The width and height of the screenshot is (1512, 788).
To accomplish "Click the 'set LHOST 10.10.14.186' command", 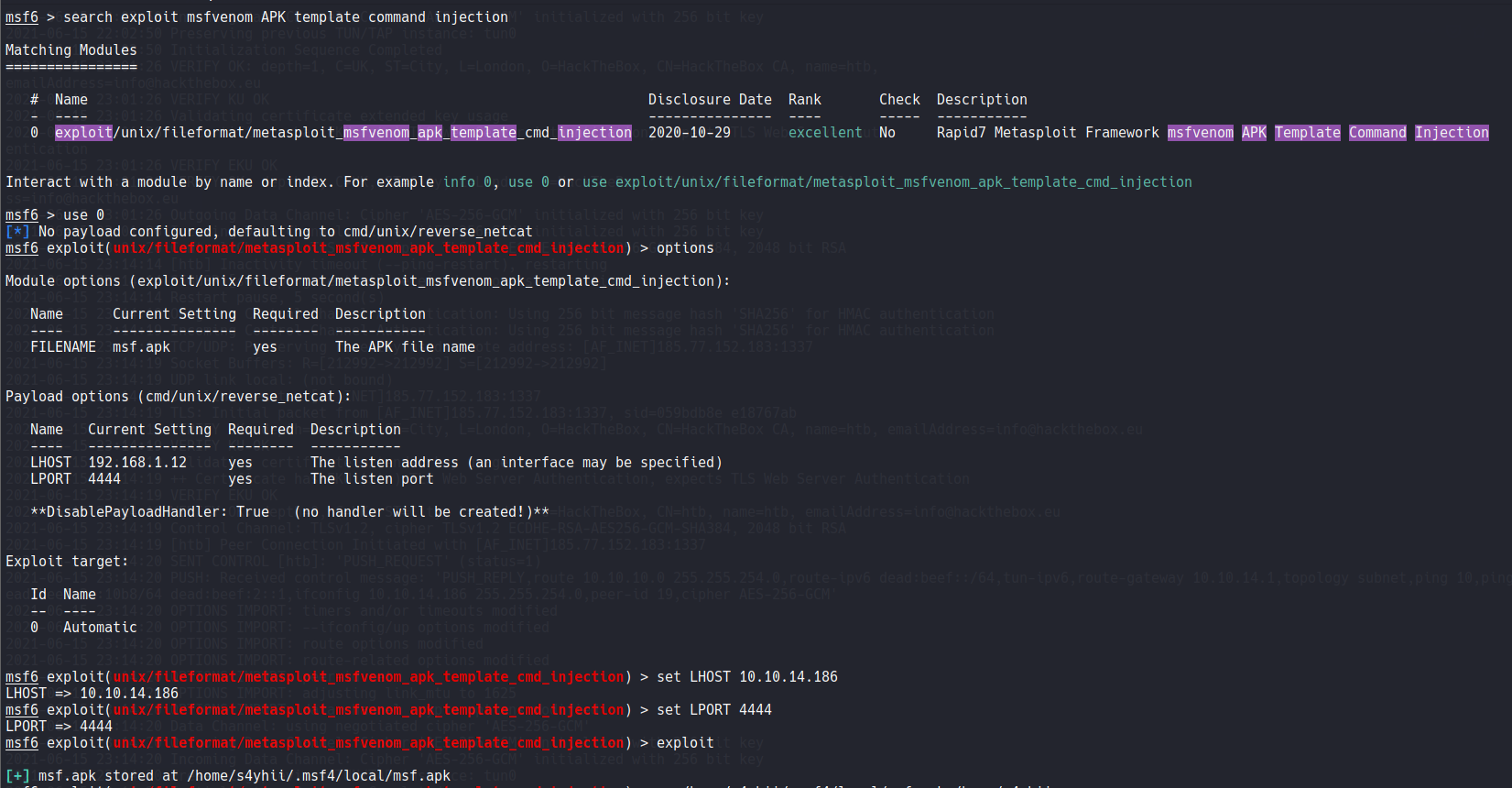I will click(747, 677).
